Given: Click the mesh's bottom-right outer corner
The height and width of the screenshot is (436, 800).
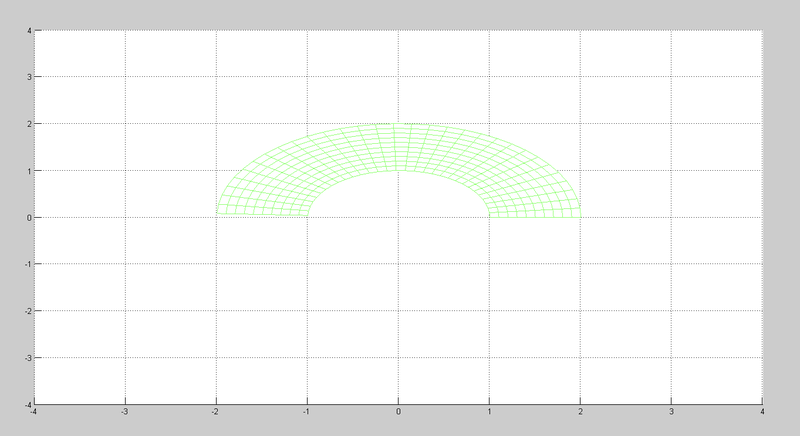Looking at the screenshot, I should (580, 216).
